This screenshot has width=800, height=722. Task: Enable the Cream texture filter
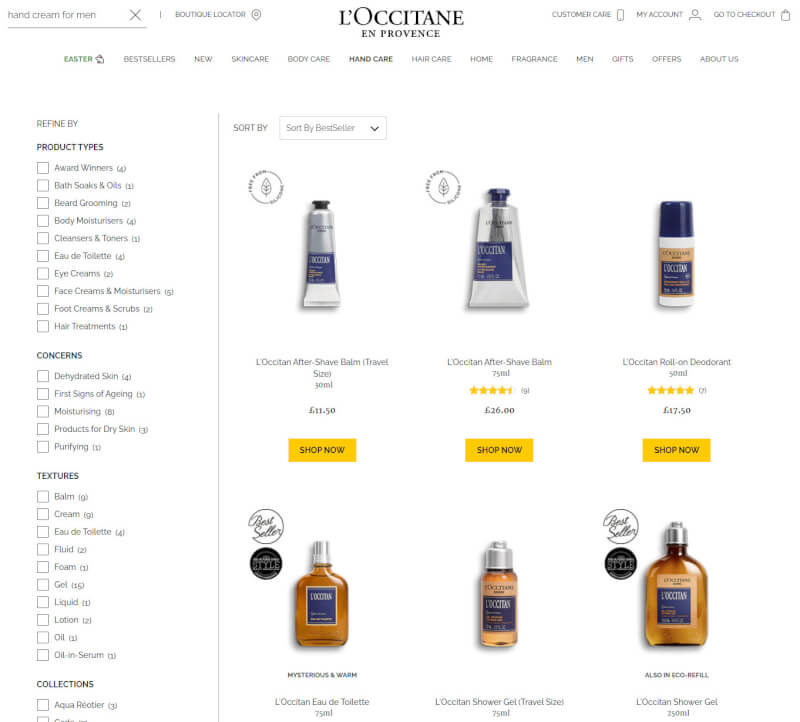click(x=43, y=514)
